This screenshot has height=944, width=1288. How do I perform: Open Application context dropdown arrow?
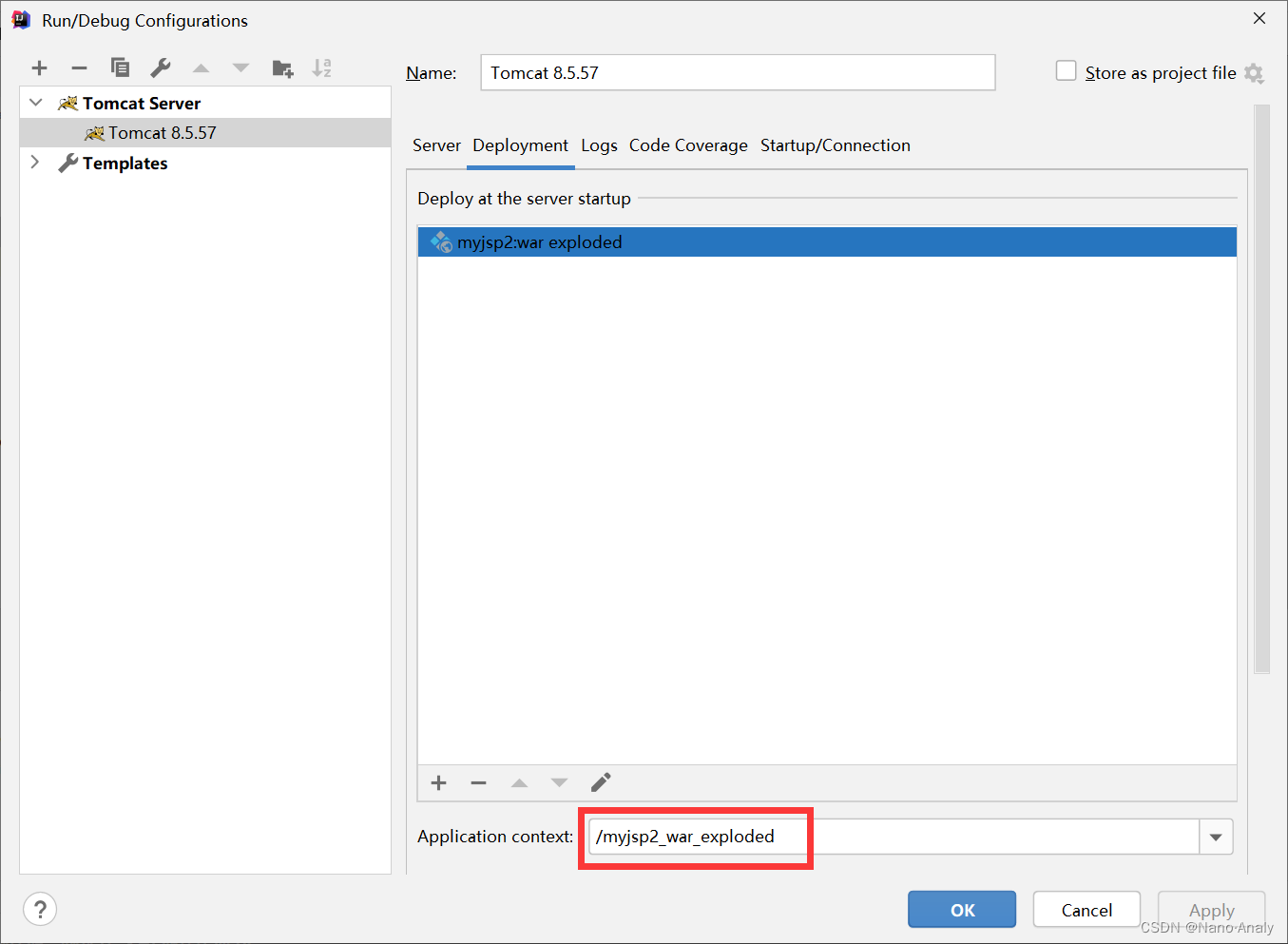(x=1216, y=838)
